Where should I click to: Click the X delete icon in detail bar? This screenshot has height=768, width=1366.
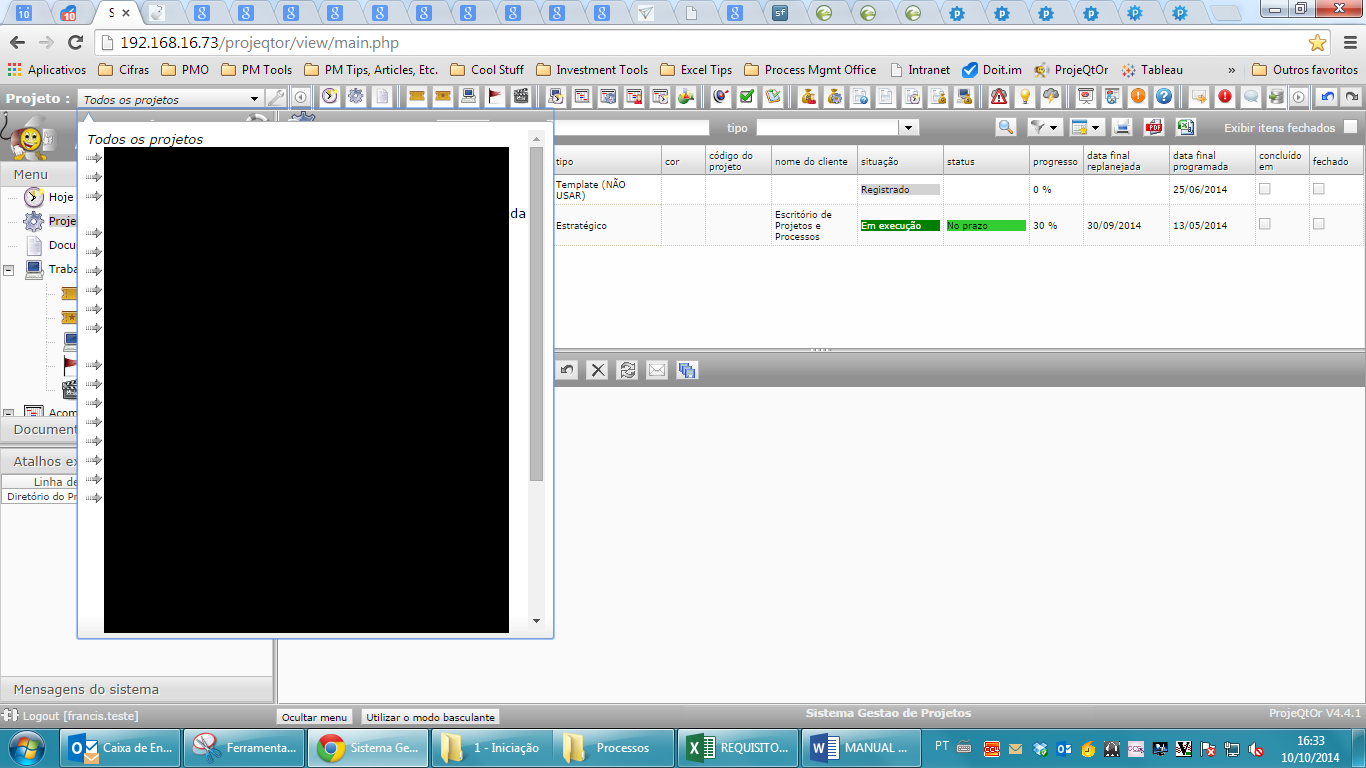tap(597, 370)
